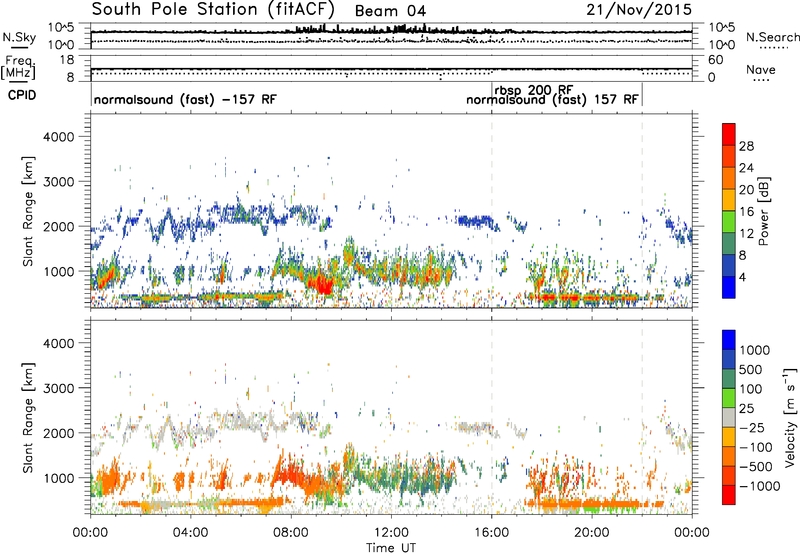Click the dashed 22:00 marker in the velocity panel
The image size is (800, 554).
tap(642, 418)
